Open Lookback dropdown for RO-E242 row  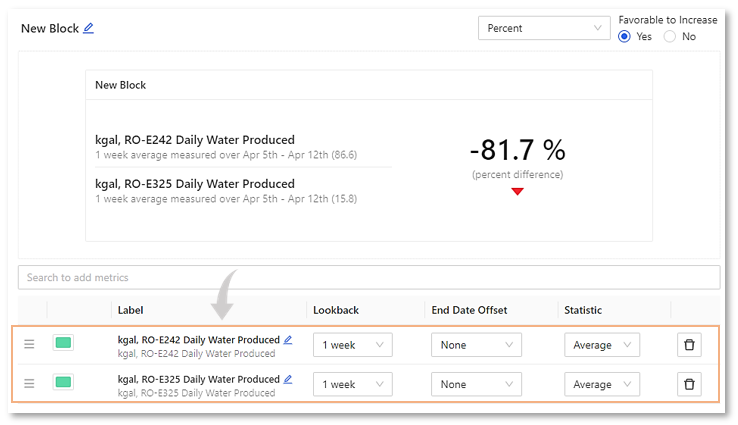352,345
